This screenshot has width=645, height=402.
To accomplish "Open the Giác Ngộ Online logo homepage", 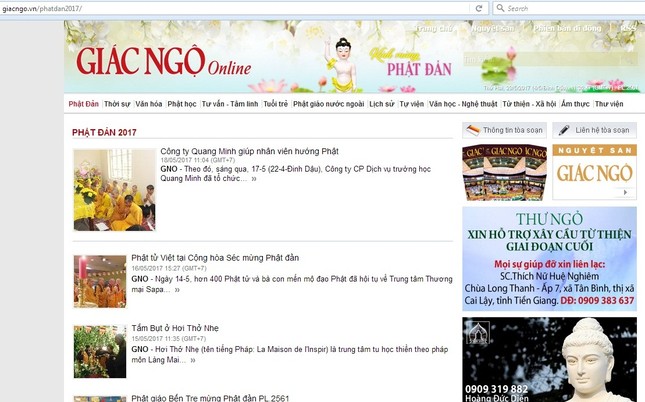I will click(163, 62).
